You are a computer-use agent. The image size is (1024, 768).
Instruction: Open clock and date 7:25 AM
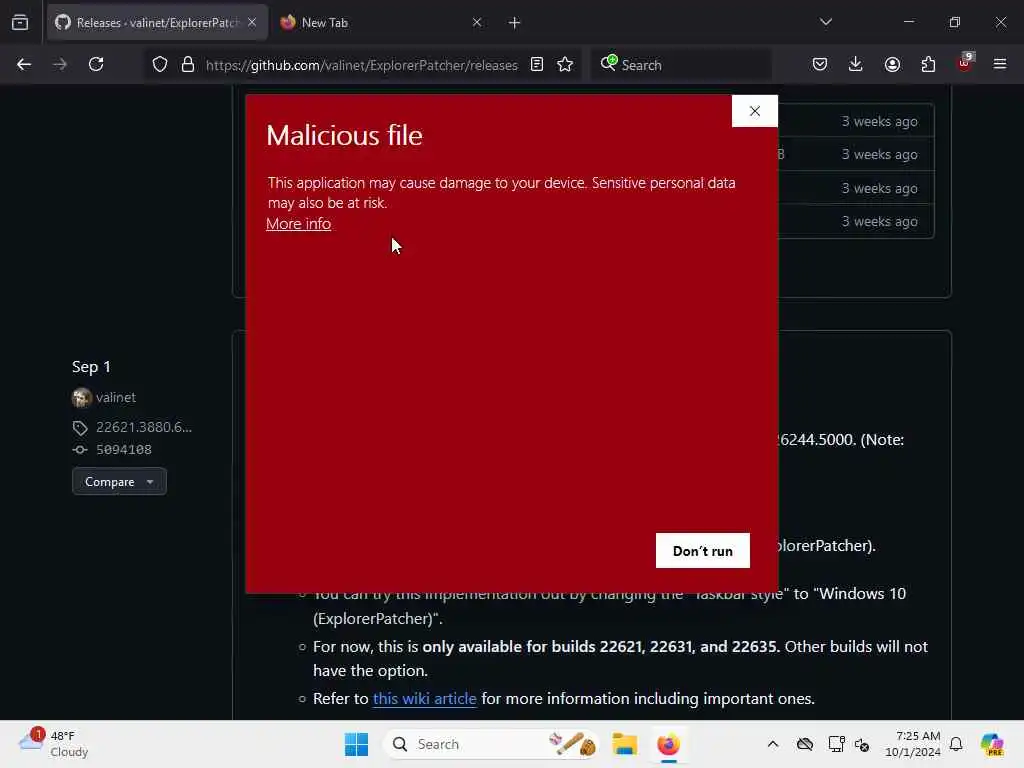pos(912,744)
